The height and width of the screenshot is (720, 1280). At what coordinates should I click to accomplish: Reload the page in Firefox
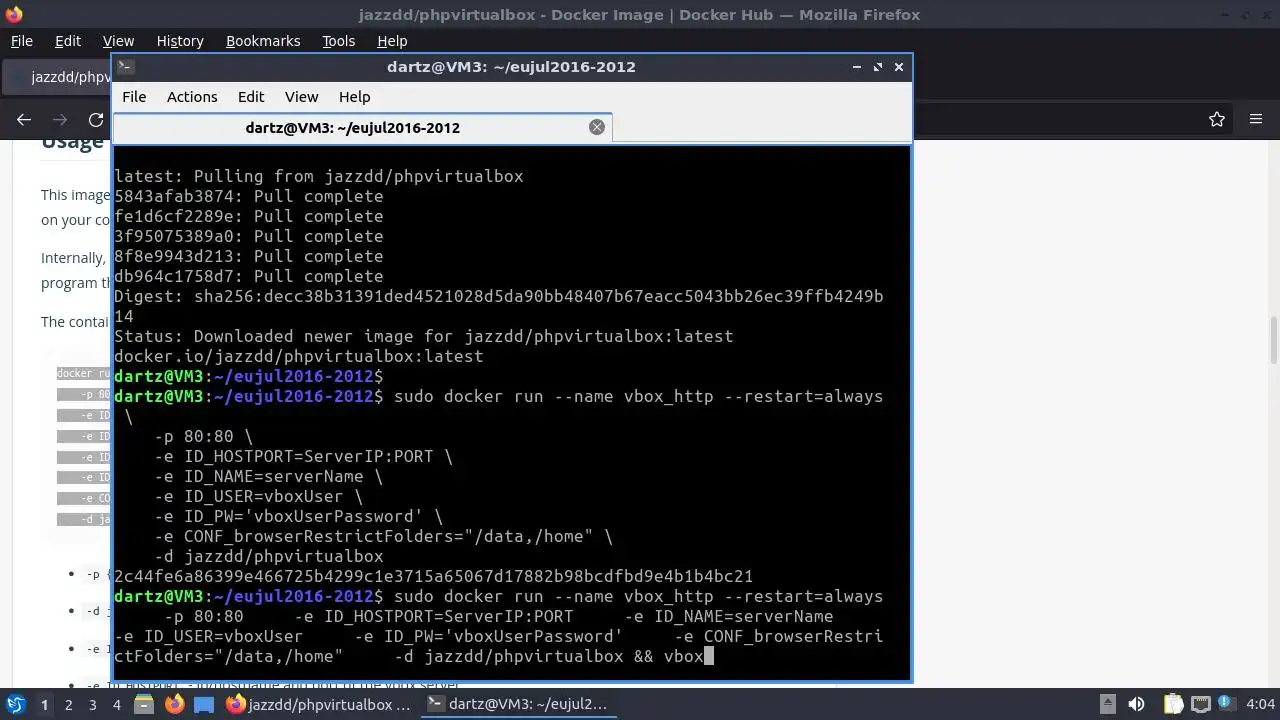96,120
